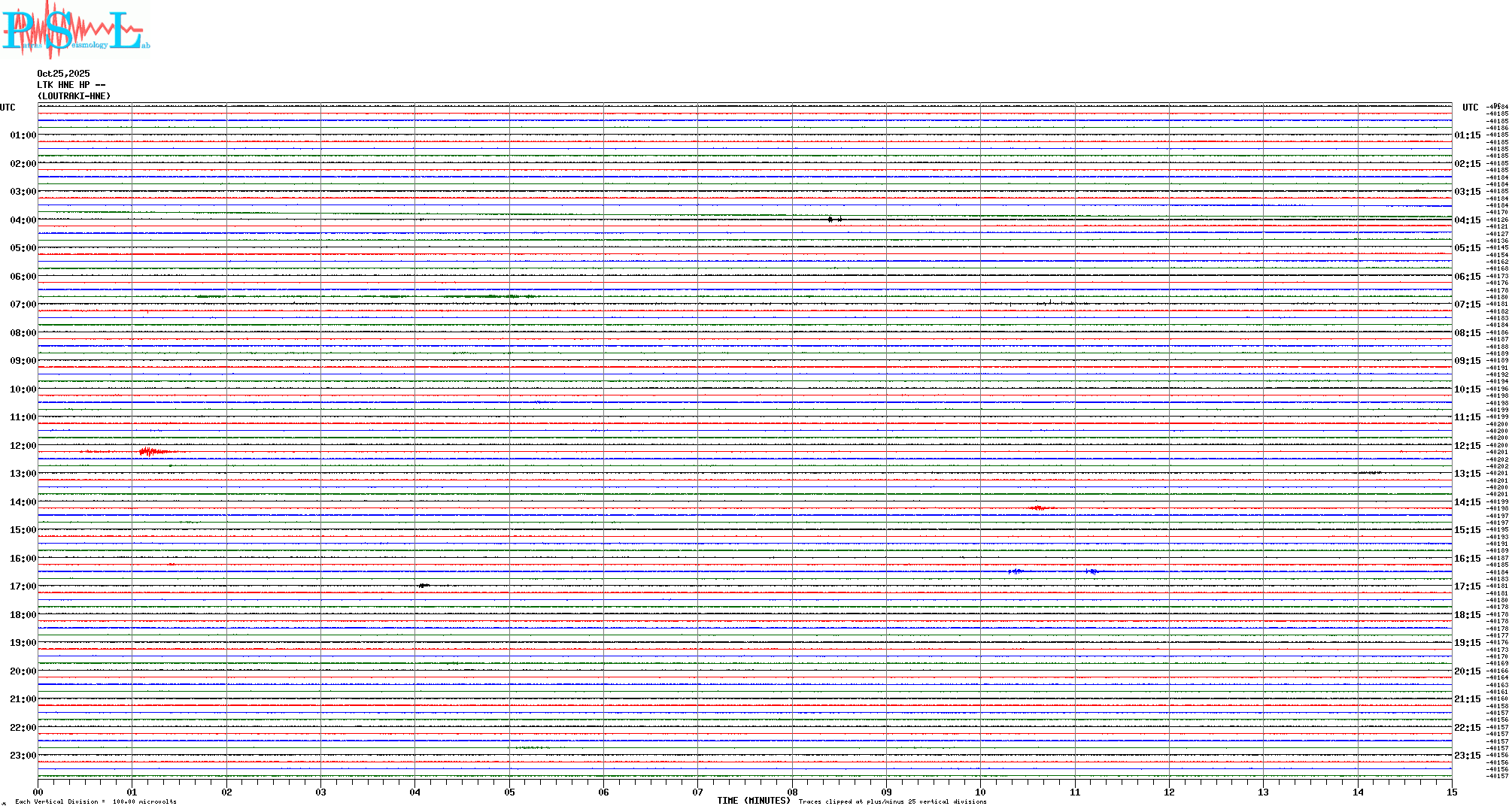Click the 00 minute label at bottom left
Image resolution: width=1512 pixels, height=812 pixels.
[38, 792]
